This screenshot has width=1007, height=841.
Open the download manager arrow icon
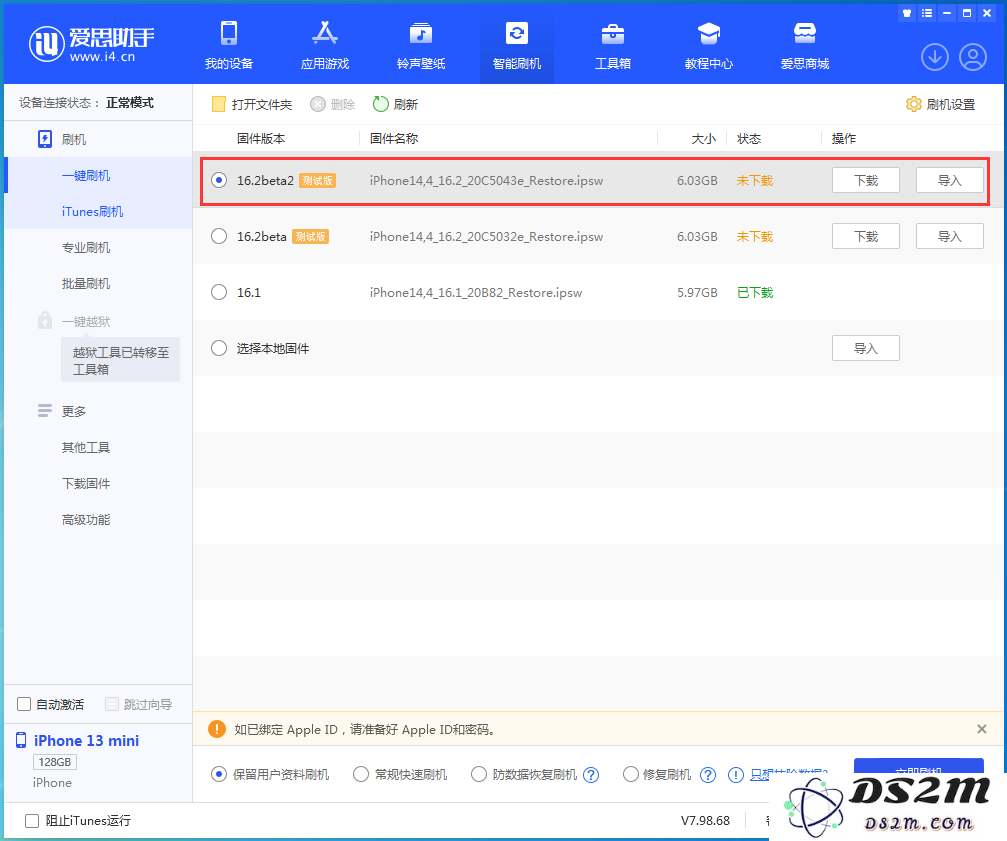point(935,57)
